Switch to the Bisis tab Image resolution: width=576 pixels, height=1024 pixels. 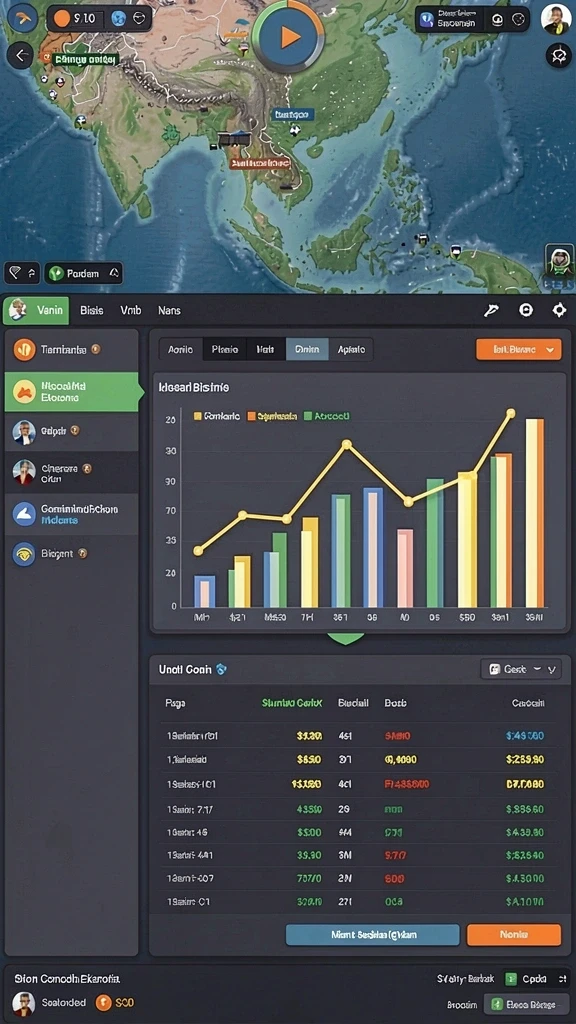pos(91,311)
